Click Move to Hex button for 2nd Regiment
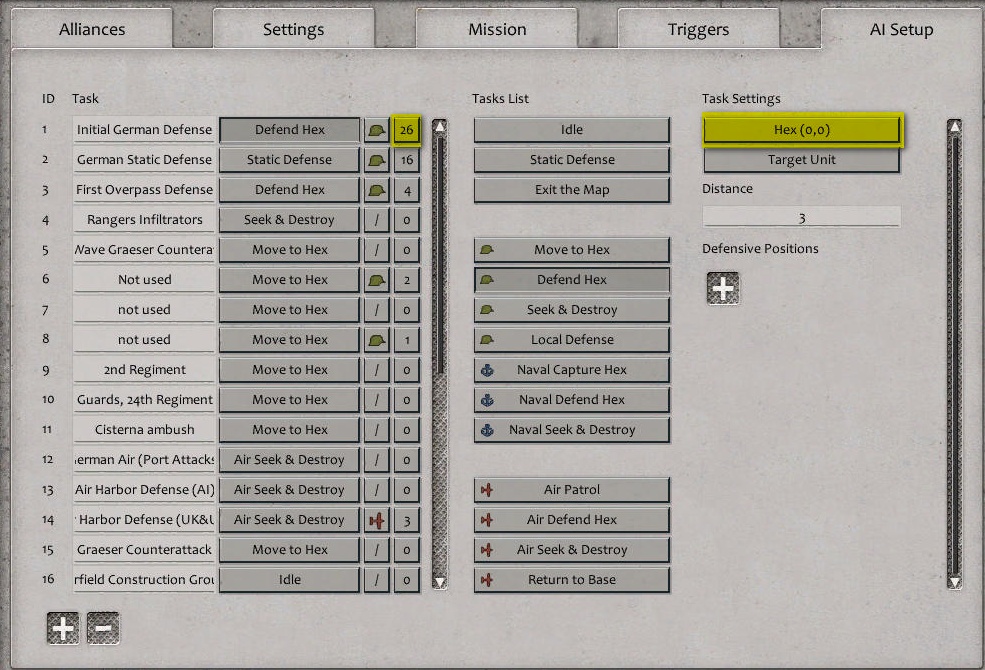This screenshot has width=985, height=670. click(x=290, y=370)
